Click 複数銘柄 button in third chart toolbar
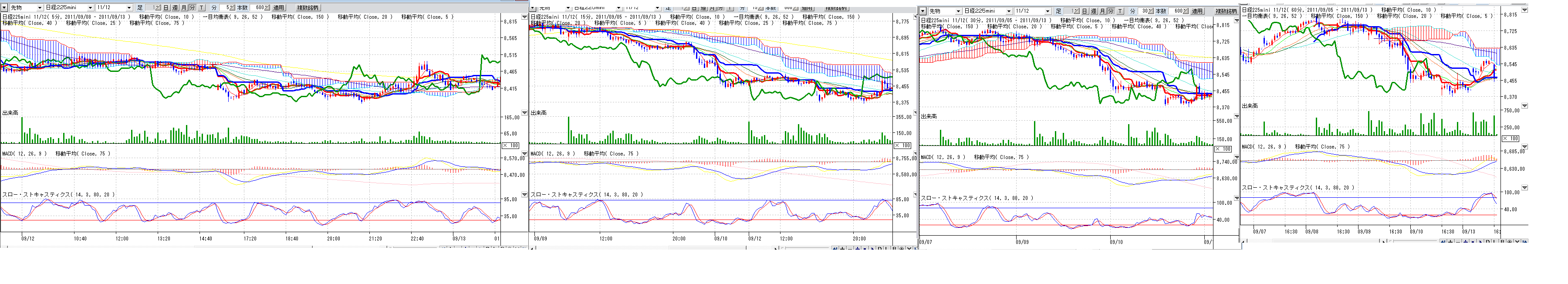This screenshot has width=1568, height=284. 1226,11
